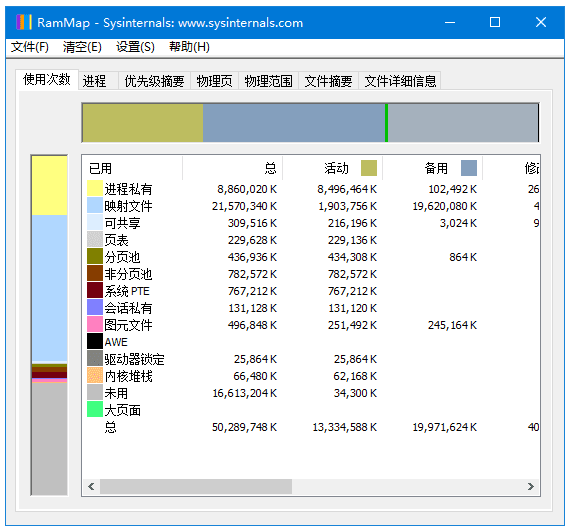Switch to the 优先级摘要 tab

[154, 81]
